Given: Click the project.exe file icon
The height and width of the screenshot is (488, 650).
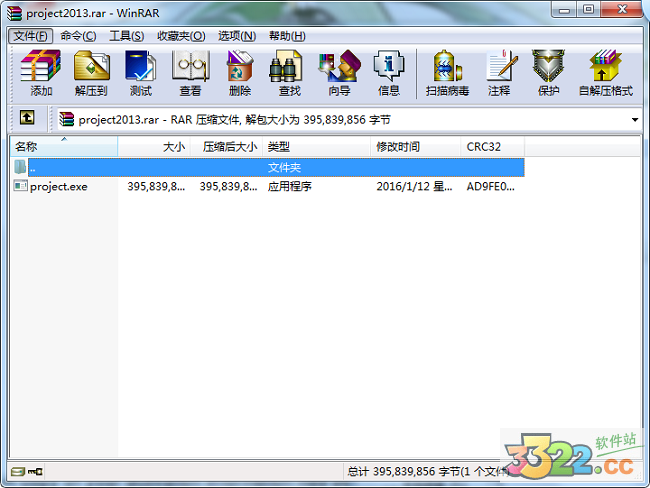Looking at the screenshot, I should pos(20,186).
